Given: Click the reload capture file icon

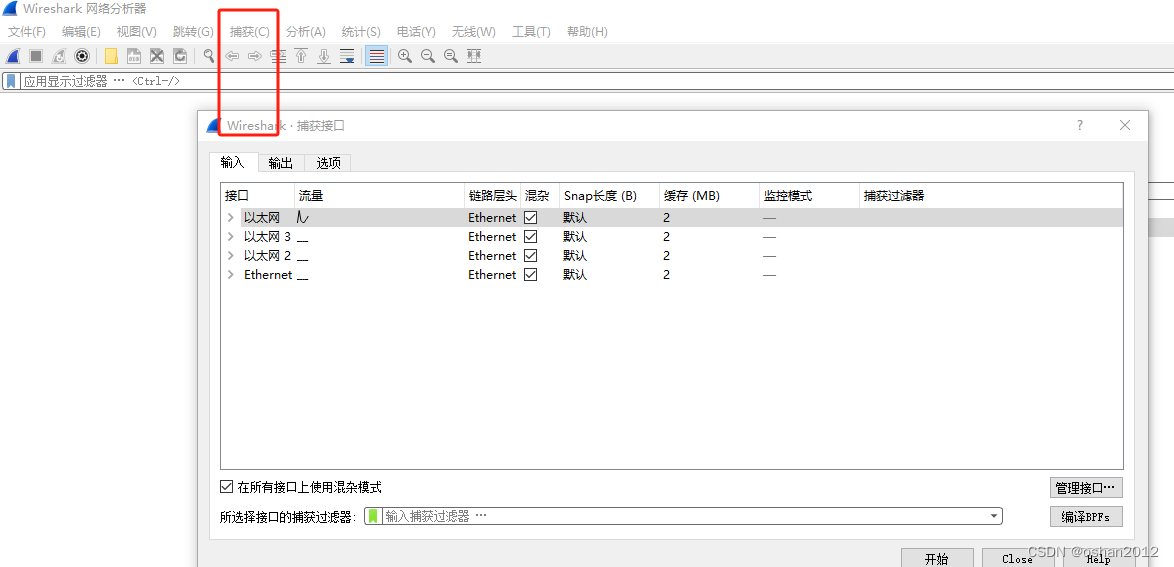Looking at the screenshot, I should [x=180, y=56].
